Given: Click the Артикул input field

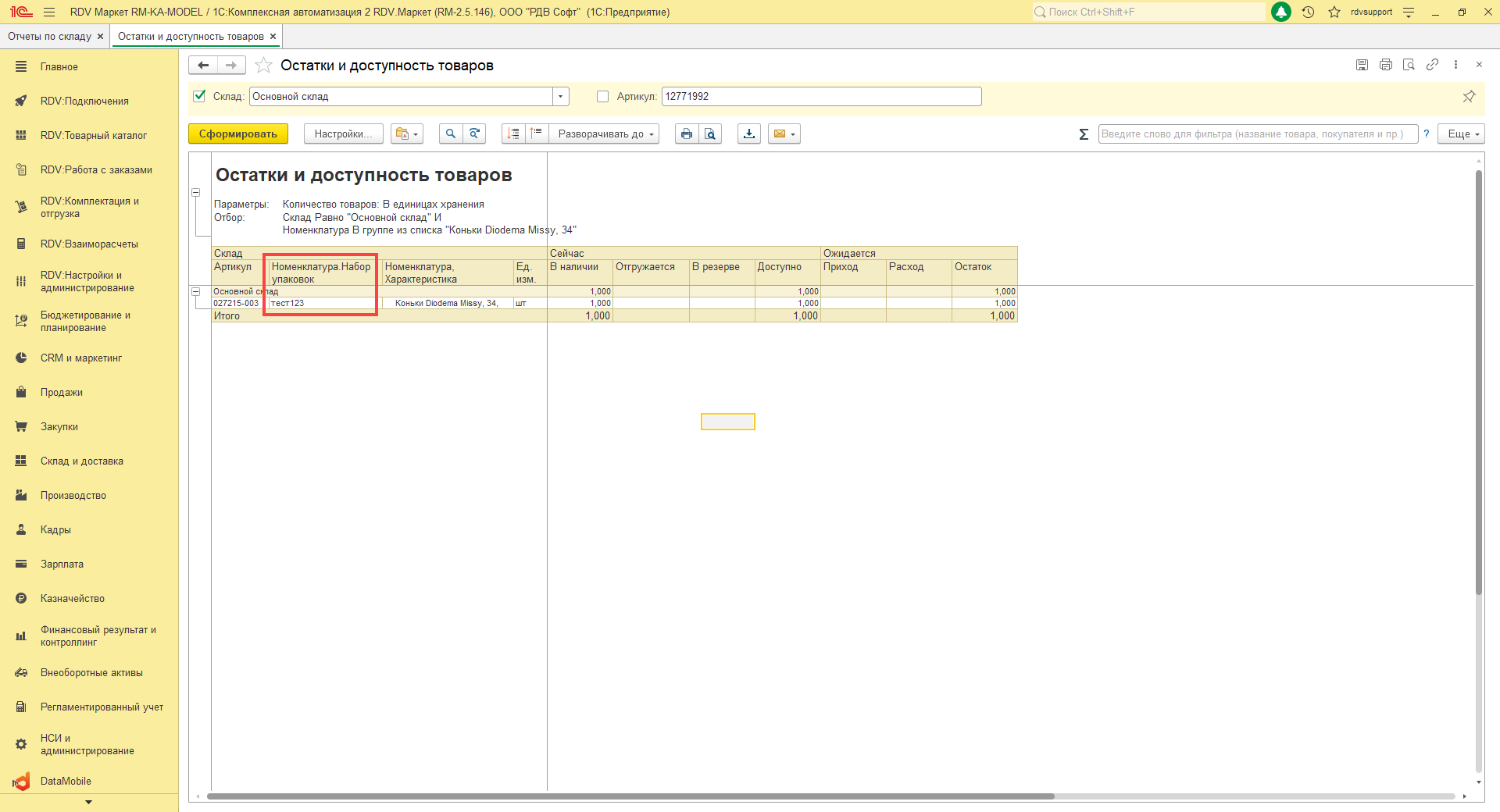Looking at the screenshot, I should 820,96.
